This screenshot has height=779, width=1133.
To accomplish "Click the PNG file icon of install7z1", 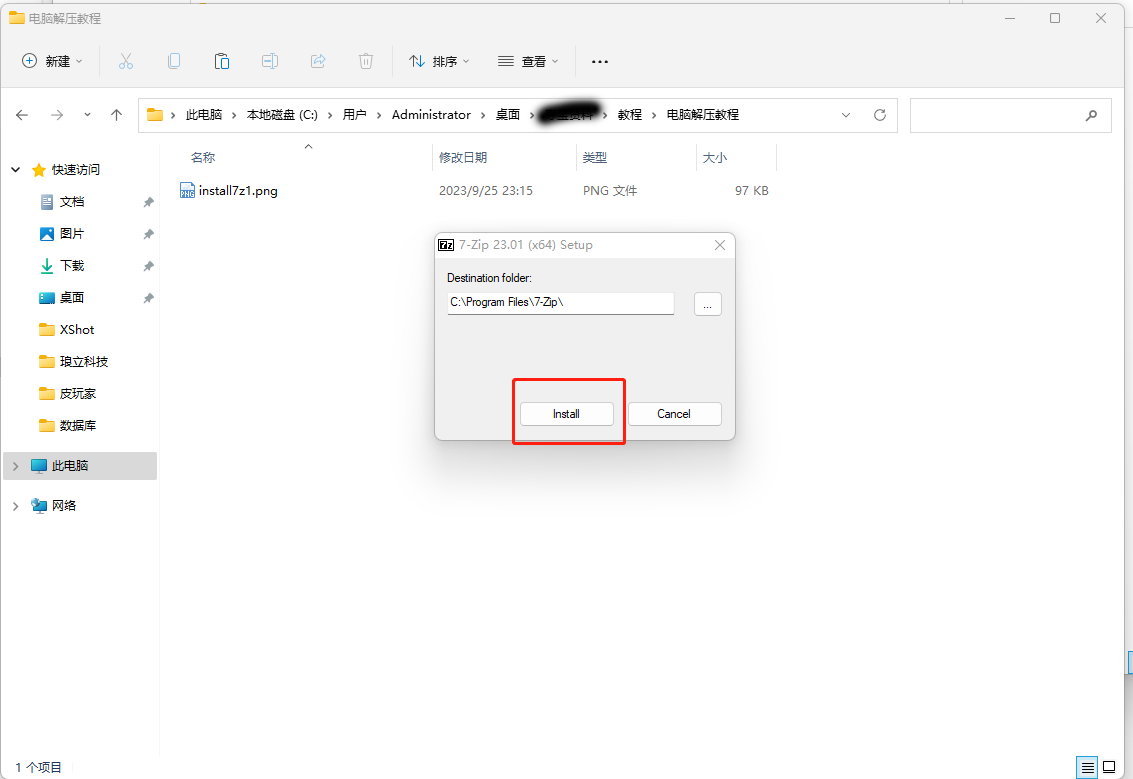I will click(187, 191).
